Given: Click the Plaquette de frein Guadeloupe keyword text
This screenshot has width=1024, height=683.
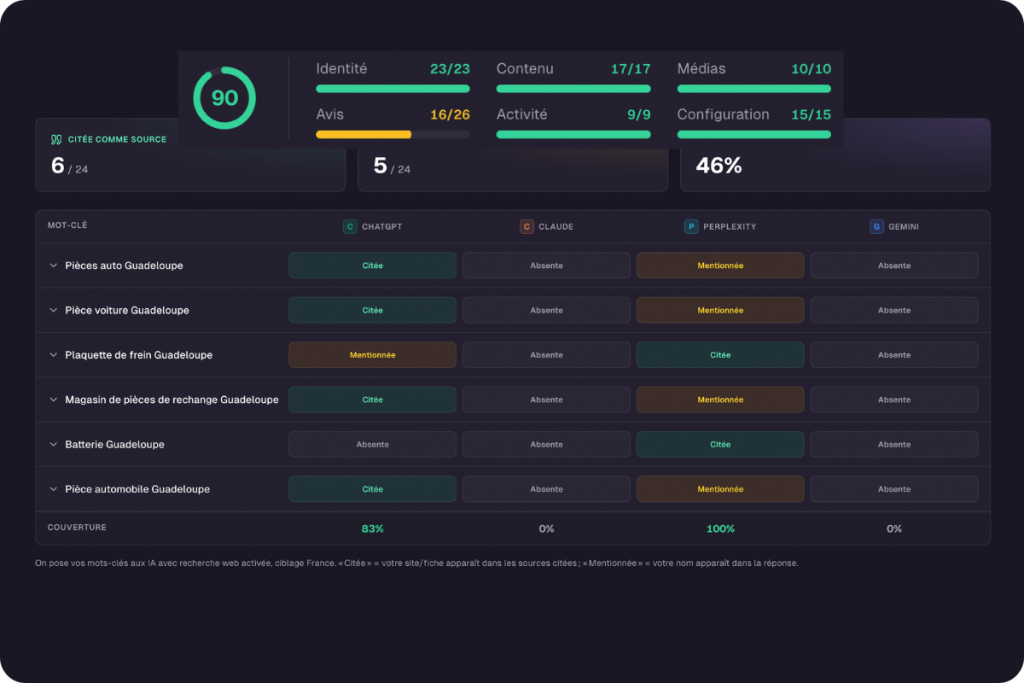Looking at the screenshot, I should pyautogui.click(x=138, y=355).
